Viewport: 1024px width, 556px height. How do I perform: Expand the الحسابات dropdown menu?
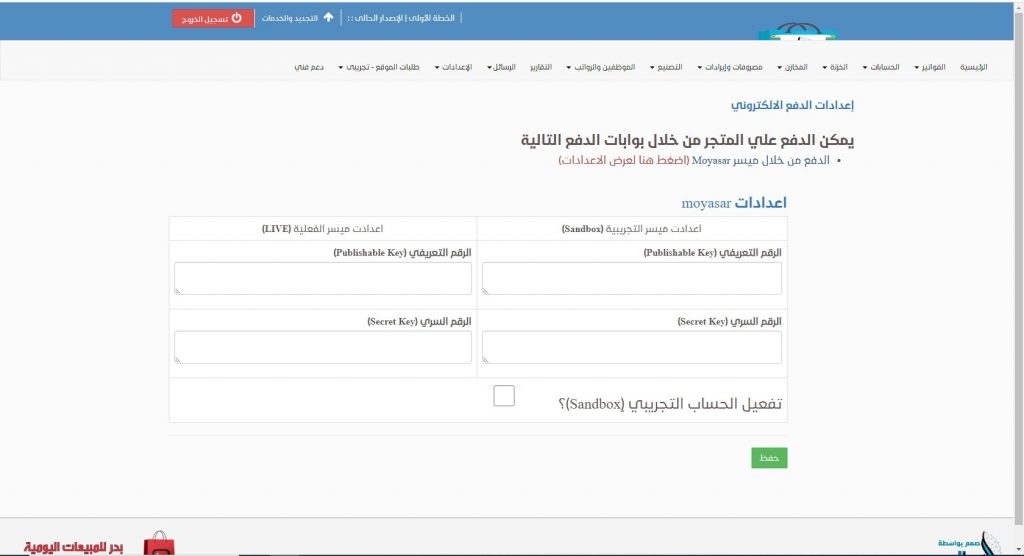[880, 67]
